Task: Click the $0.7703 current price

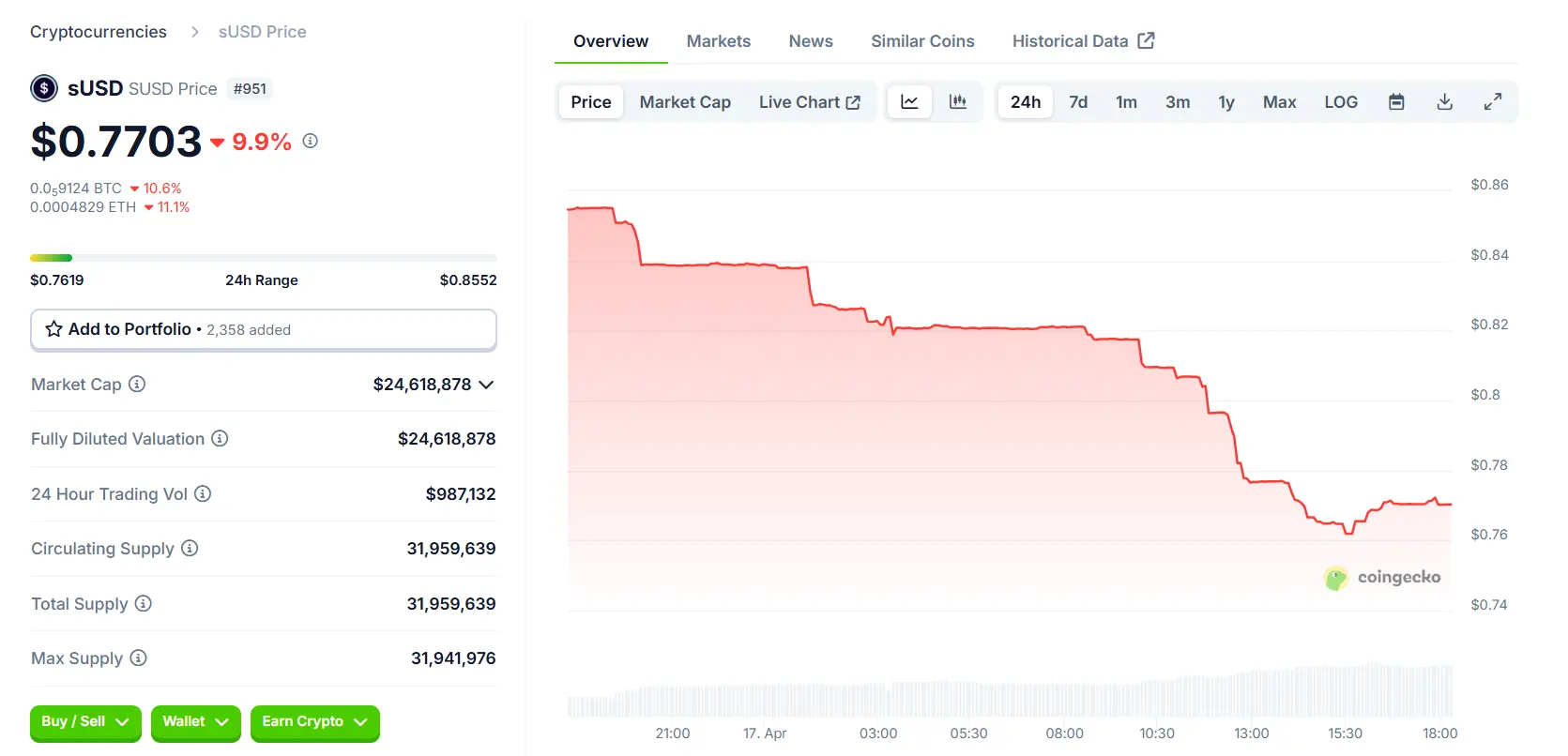Action: pos(116,141)
